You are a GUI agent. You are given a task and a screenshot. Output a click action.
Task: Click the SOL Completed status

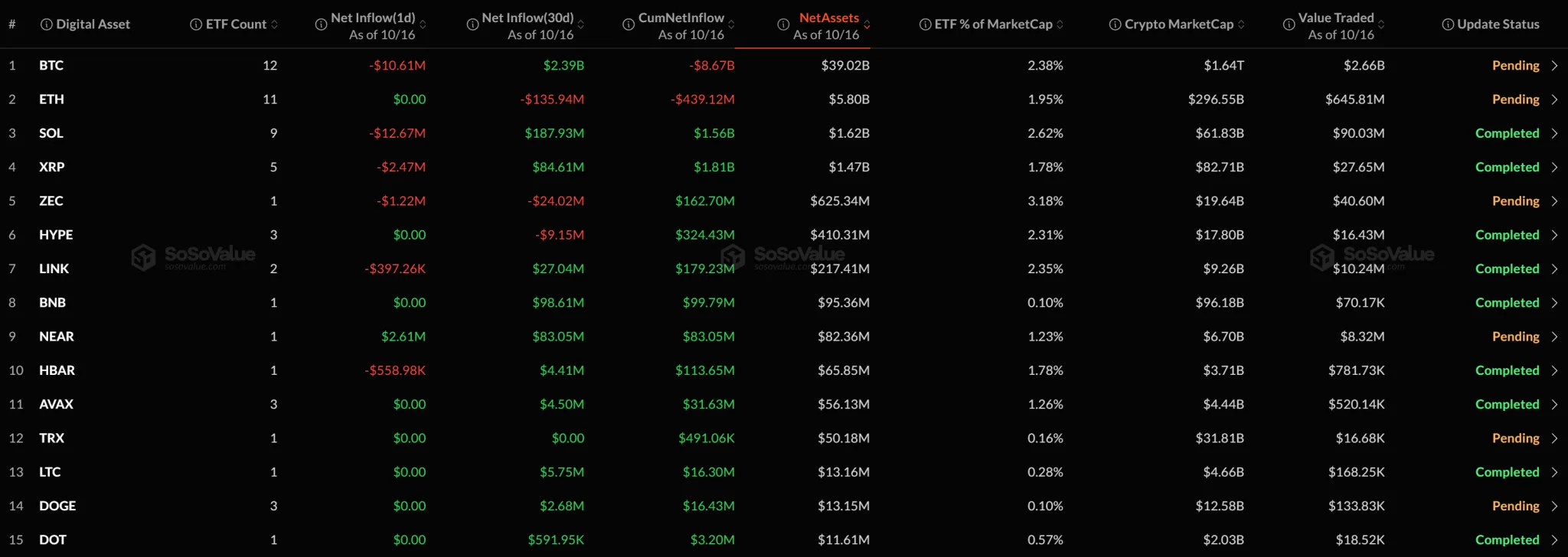point(1508,133)
